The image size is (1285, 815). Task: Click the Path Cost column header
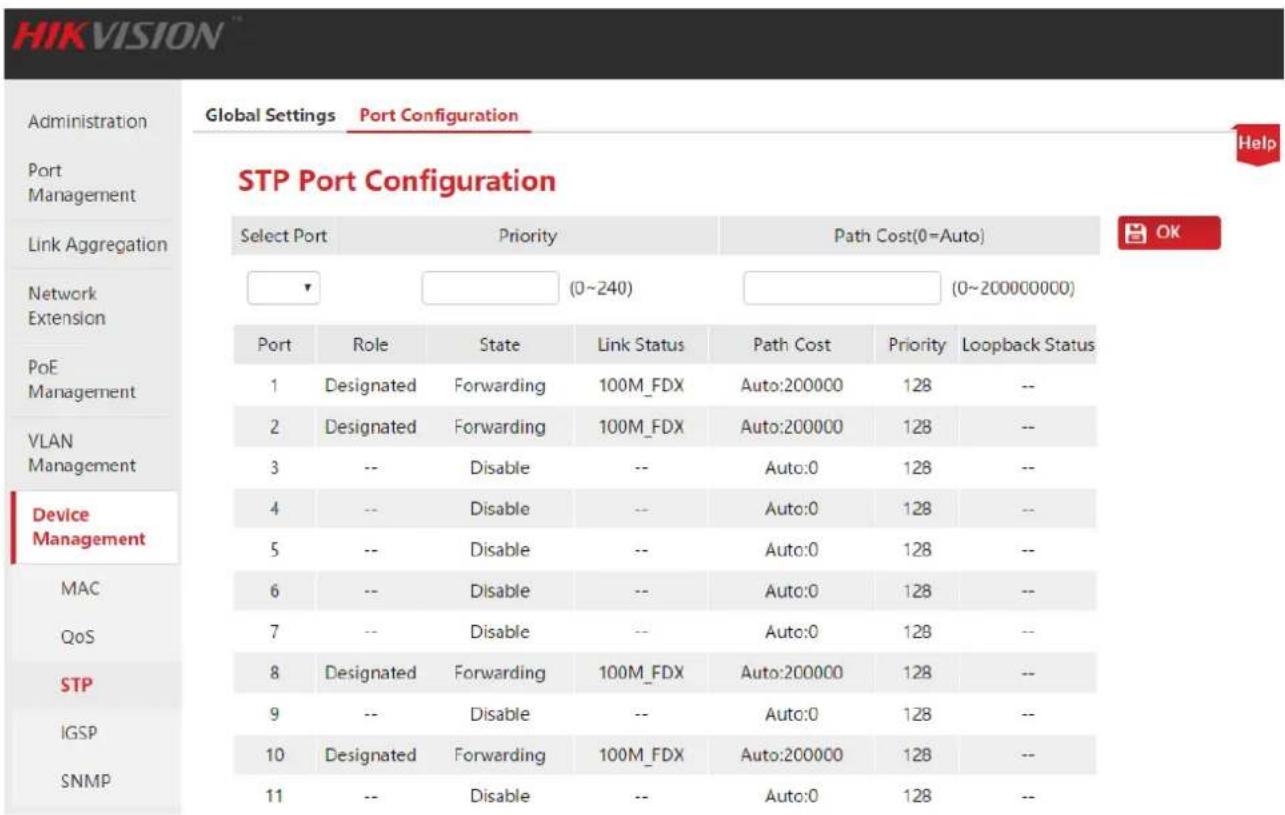791,345
